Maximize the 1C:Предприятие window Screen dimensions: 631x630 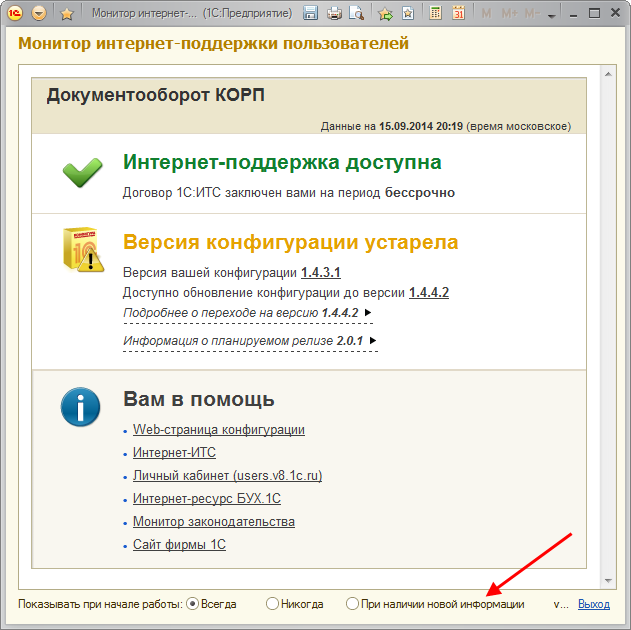[x=594, y=13]
